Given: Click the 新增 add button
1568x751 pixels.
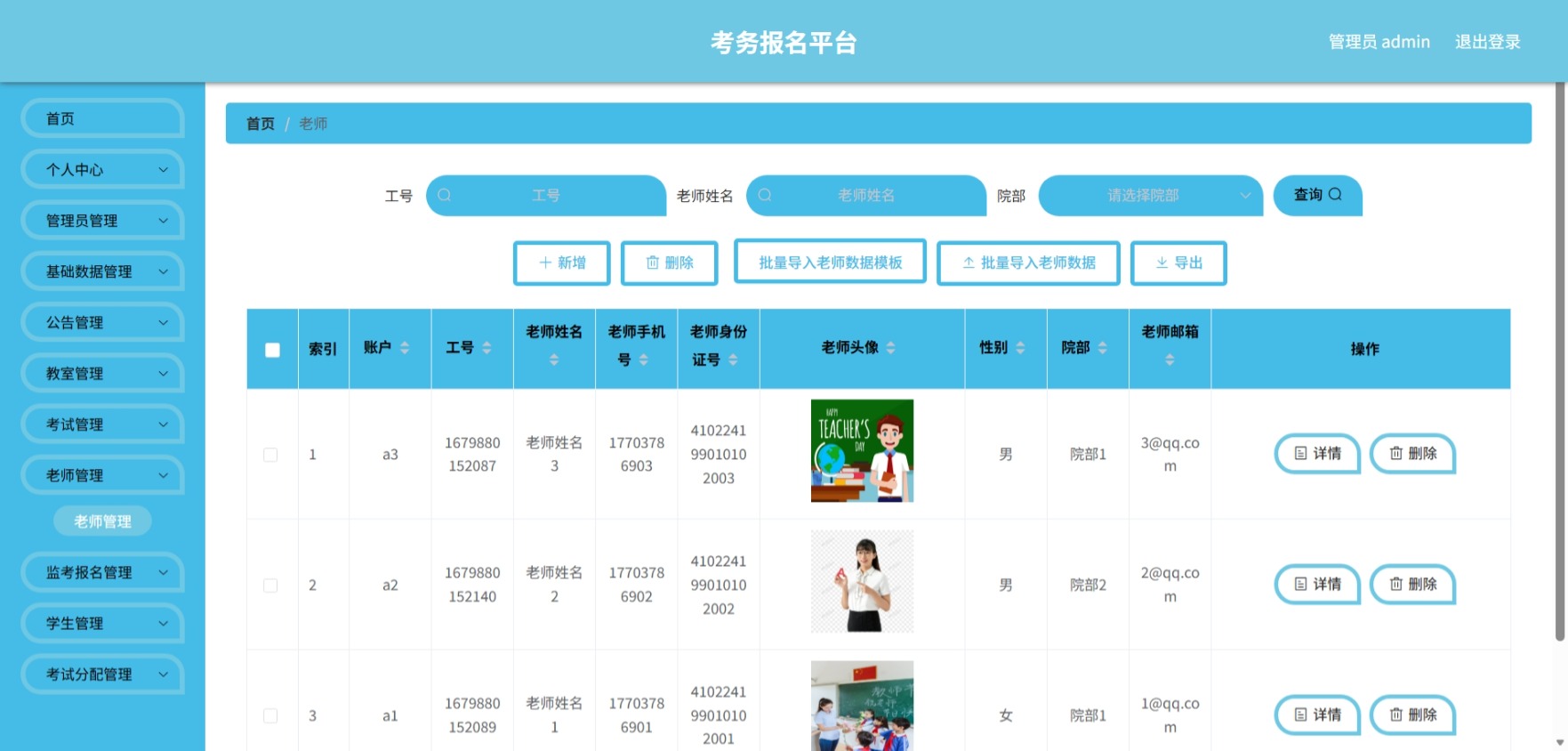Looking at the screenshot, I should 562,262.
